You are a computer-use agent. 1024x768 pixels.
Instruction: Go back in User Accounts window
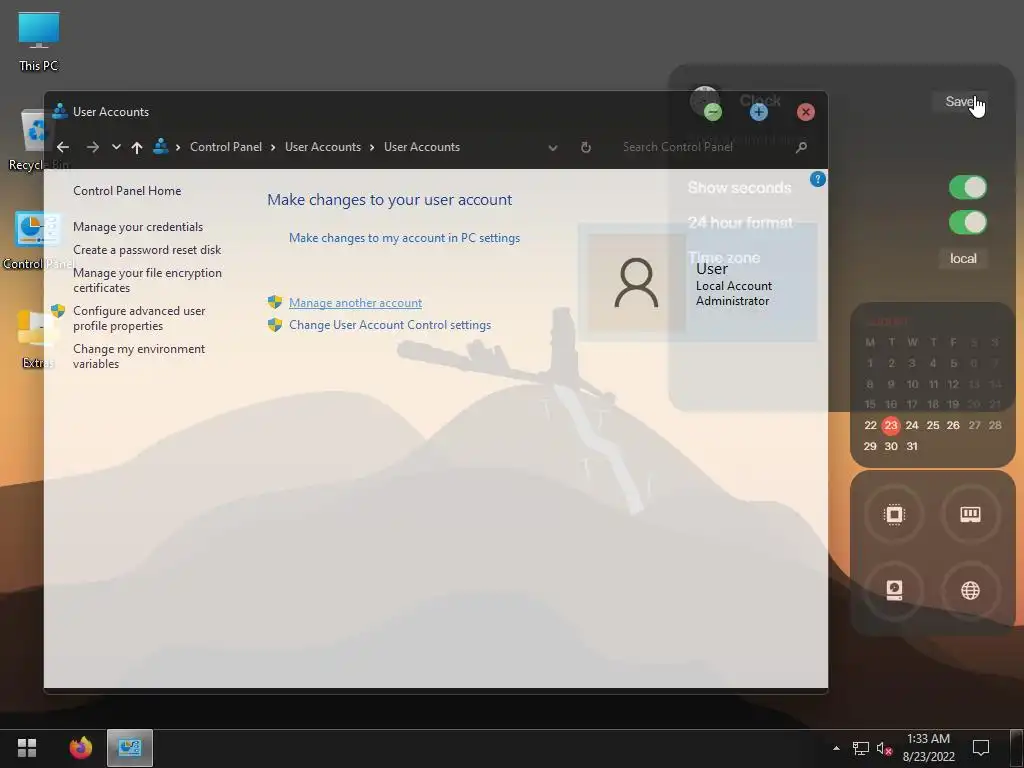63,147
